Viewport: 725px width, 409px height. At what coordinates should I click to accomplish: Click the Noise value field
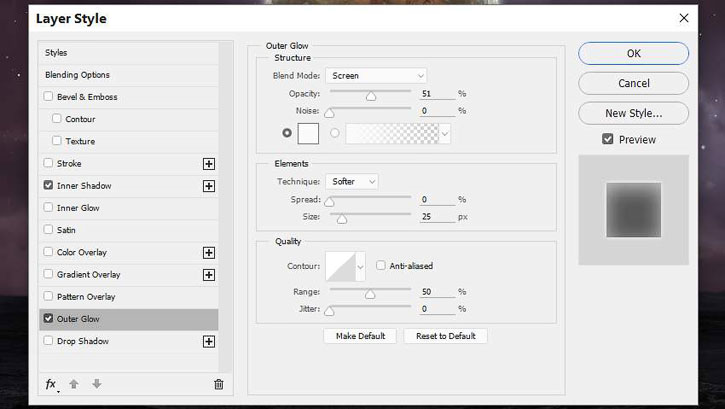coord(437,111)
